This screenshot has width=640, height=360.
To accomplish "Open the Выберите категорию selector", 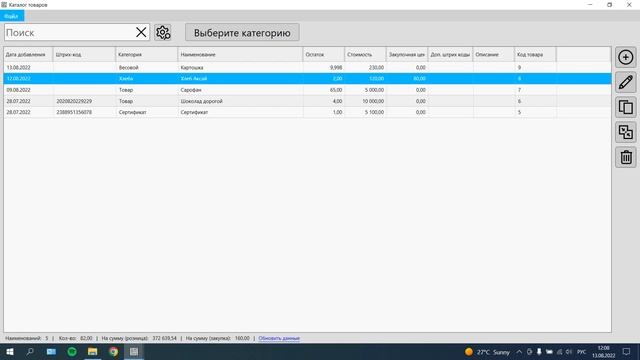I will click(242, 32).
